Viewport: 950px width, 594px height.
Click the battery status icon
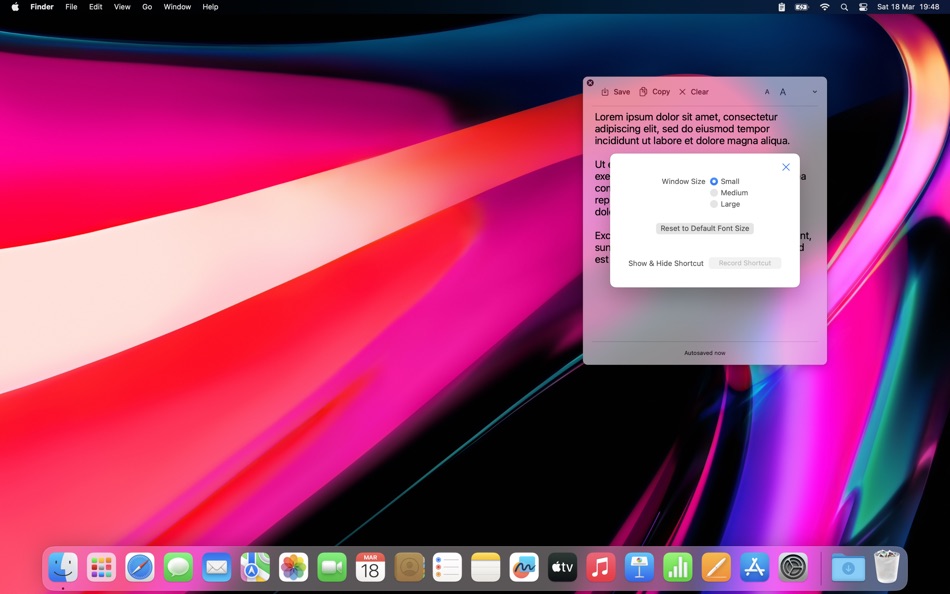802,7
